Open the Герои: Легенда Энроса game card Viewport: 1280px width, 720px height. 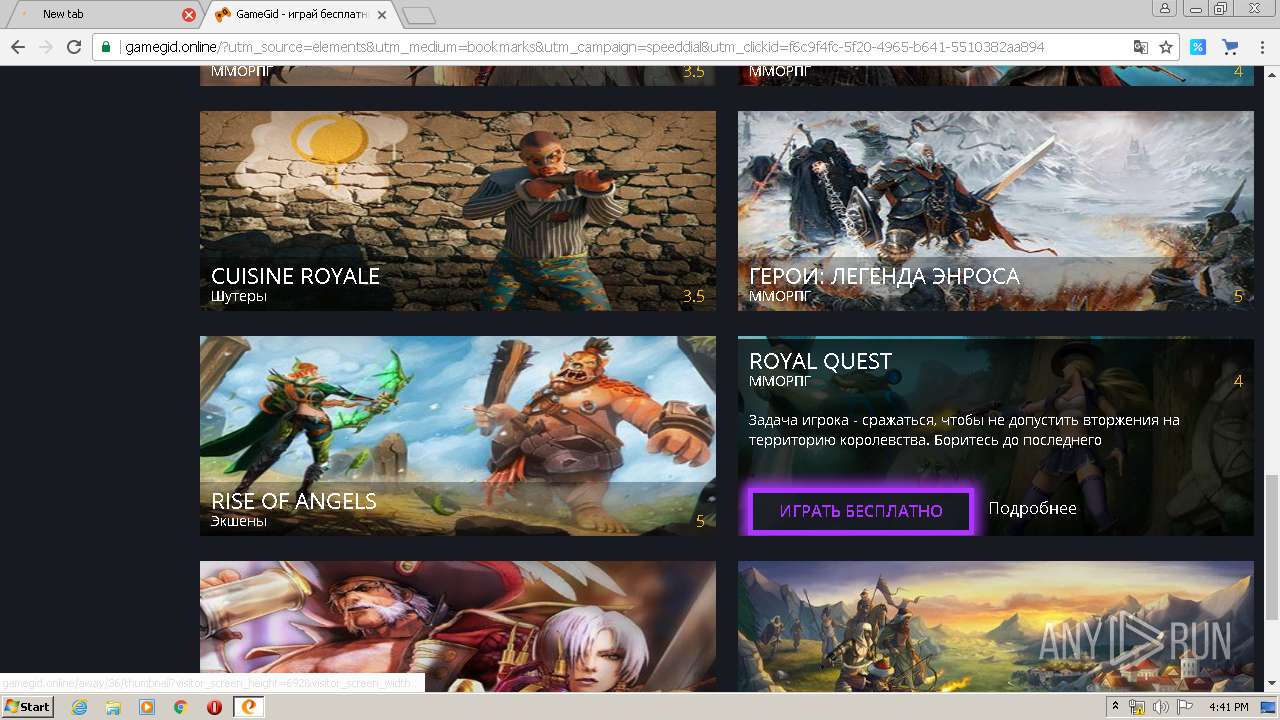click(996, 211)
